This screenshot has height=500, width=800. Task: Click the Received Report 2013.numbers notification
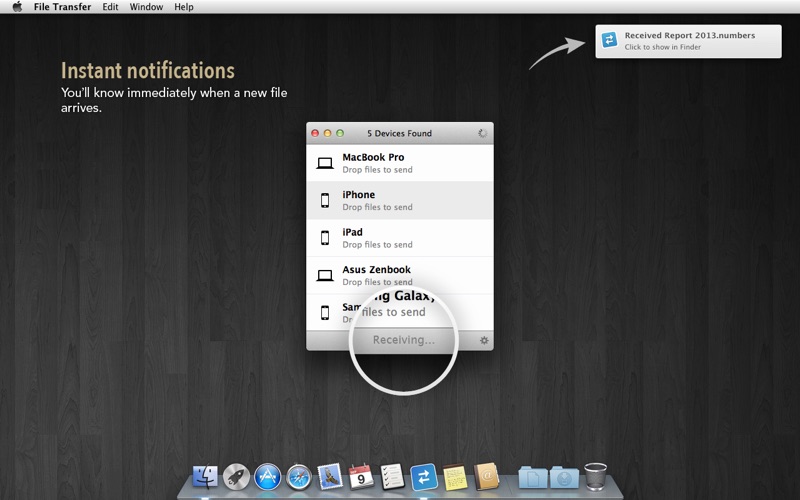(x=688, y=41)
